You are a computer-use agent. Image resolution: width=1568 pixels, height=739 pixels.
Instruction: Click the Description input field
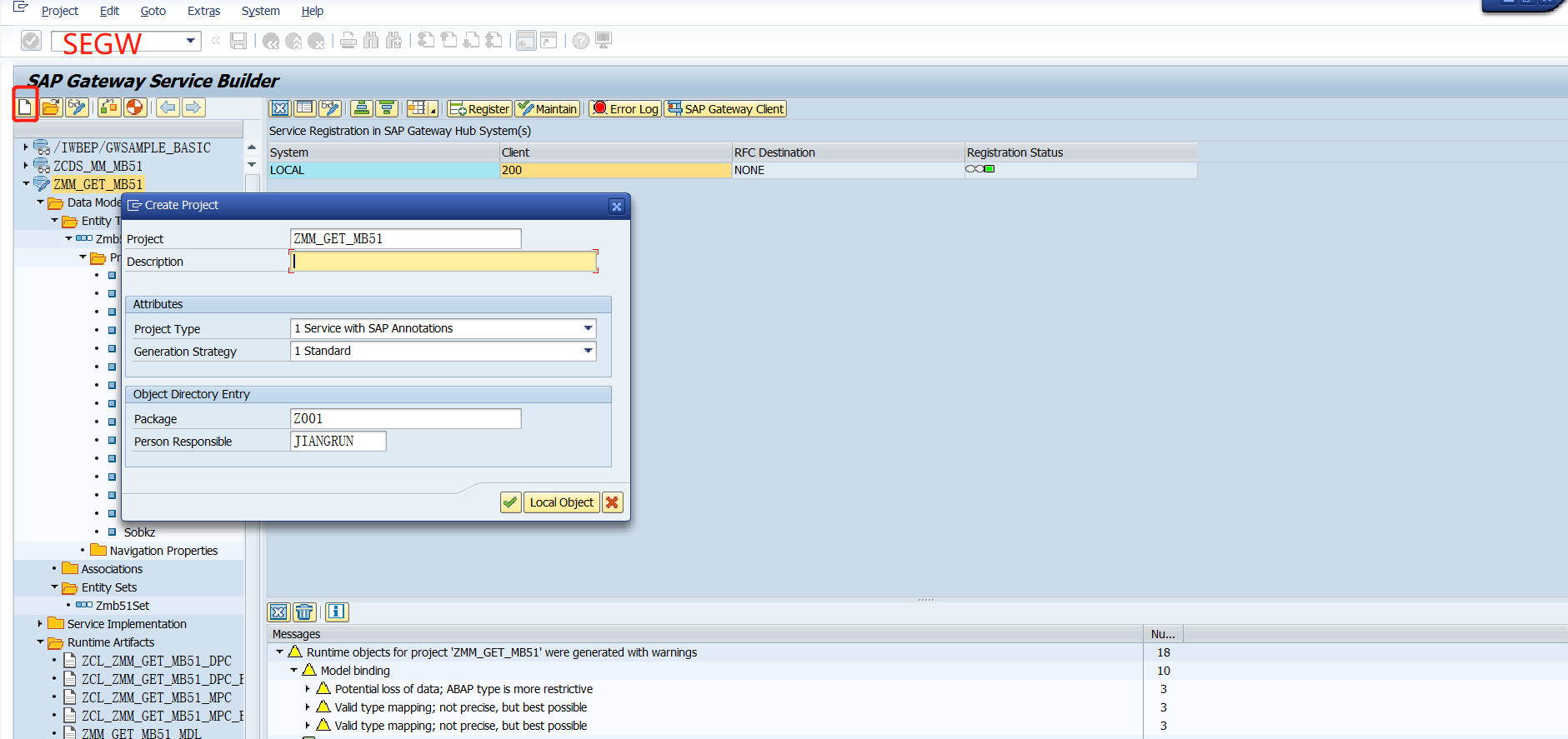click(x=443, y=262)
